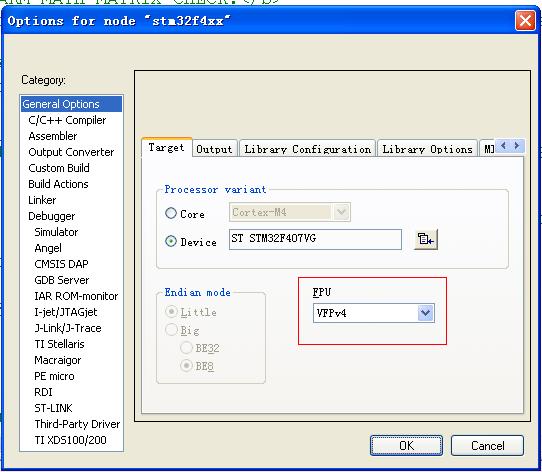Open the Cortex-M4 core dropdown
Screen dimensions: 542x472
[342, 212]
